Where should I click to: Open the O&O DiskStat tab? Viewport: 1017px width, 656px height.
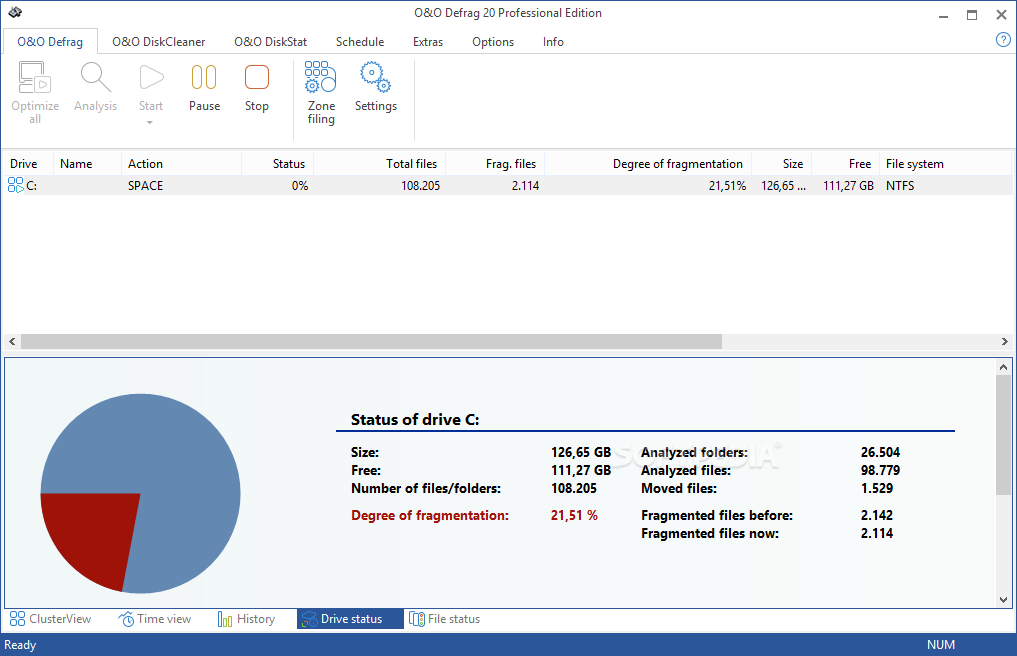[270, 42]
